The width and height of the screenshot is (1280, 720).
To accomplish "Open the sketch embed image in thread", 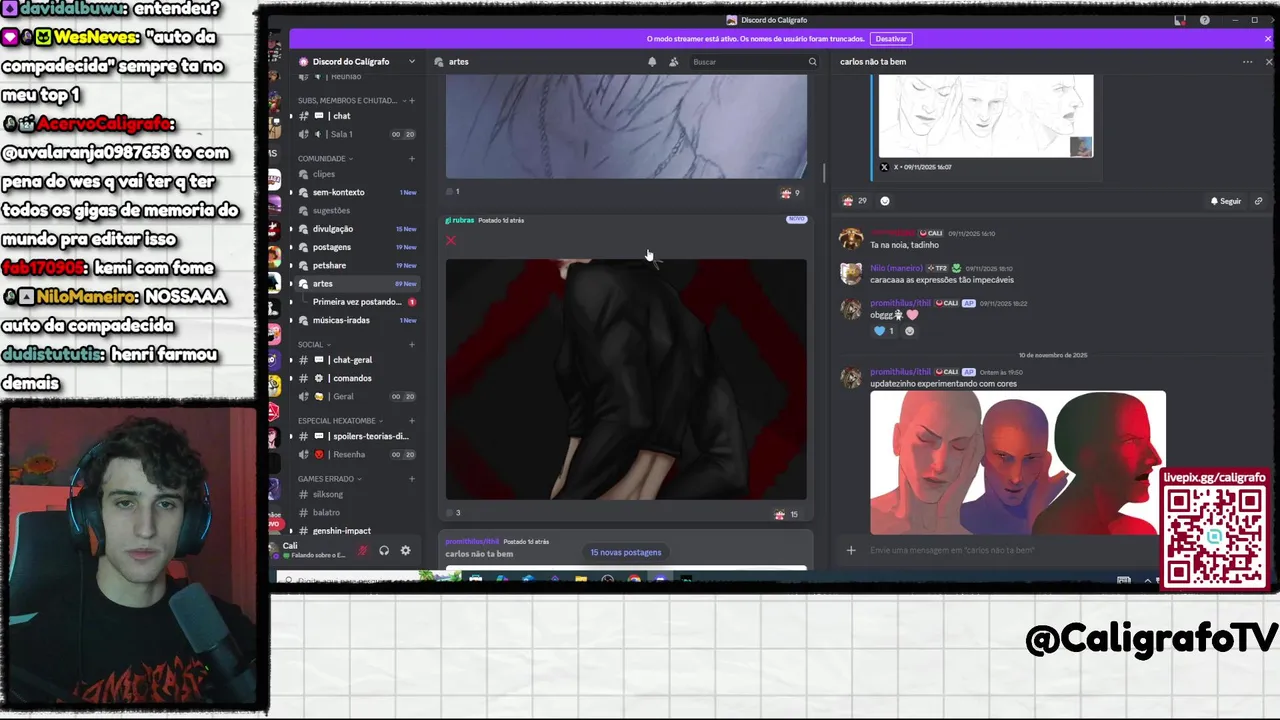I will click(986, 115).
